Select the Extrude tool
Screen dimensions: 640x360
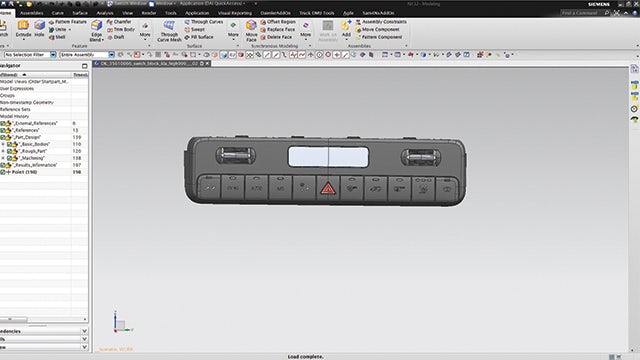point(23,29)
